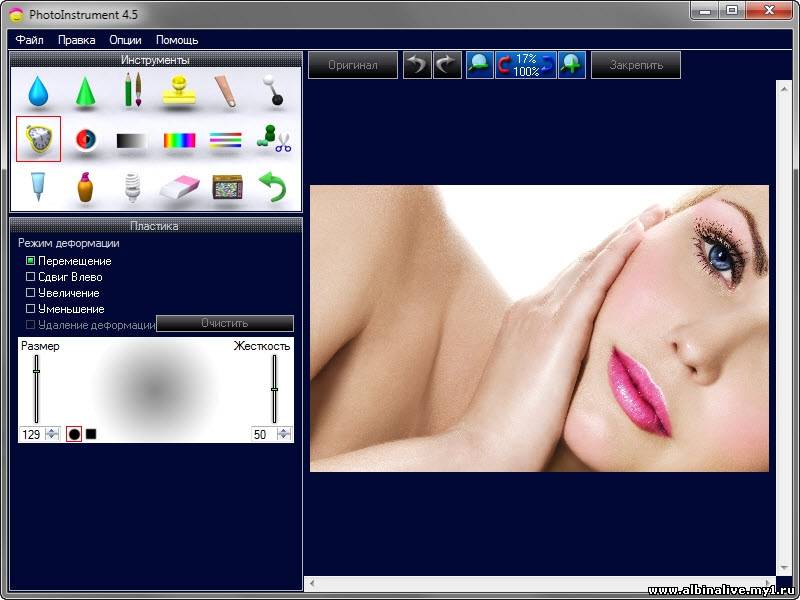Rotate image with blue right arrow
This screenshot has height=600, width=800.
(x=548, y=65)
